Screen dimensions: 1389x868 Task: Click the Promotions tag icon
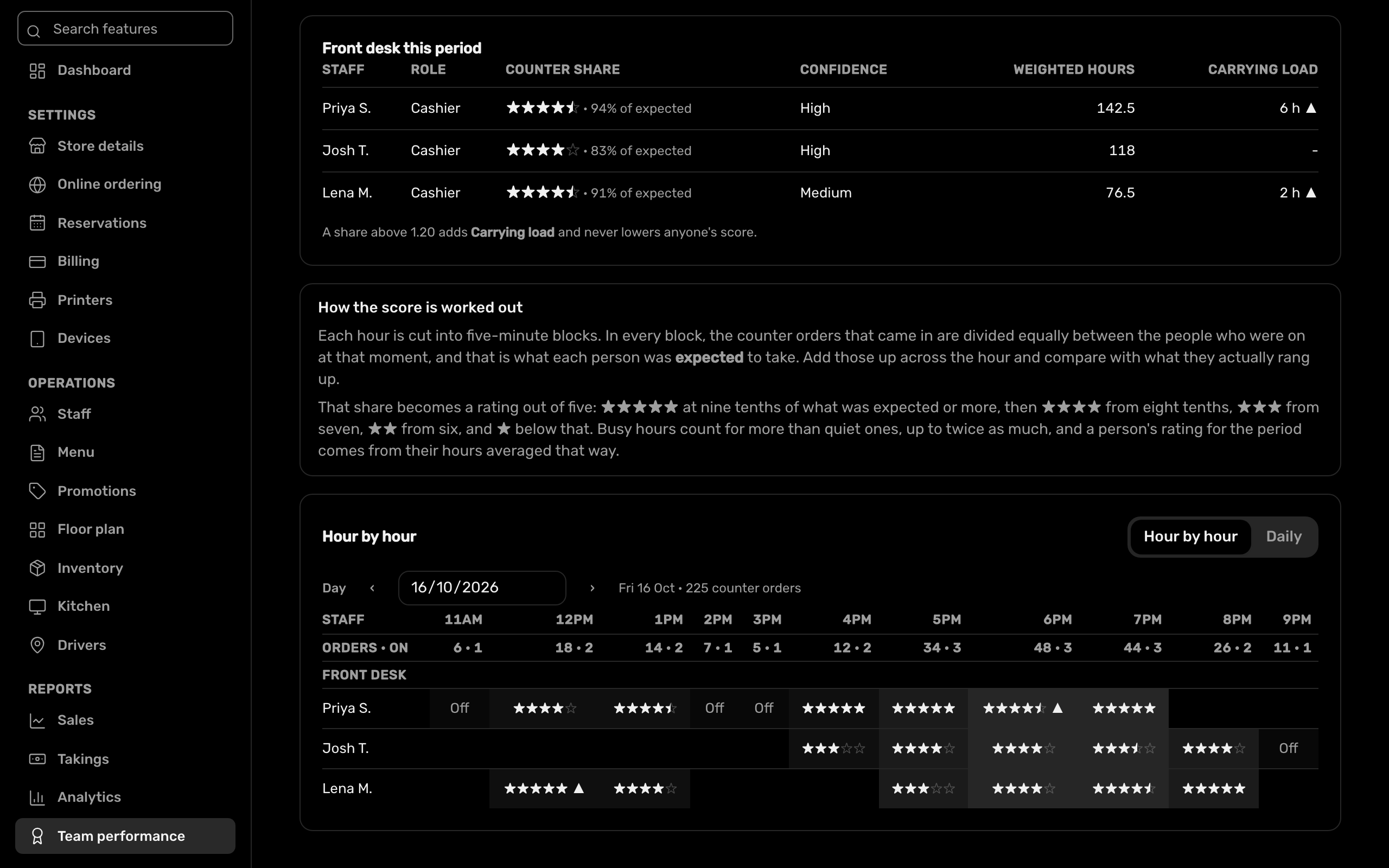37,492
